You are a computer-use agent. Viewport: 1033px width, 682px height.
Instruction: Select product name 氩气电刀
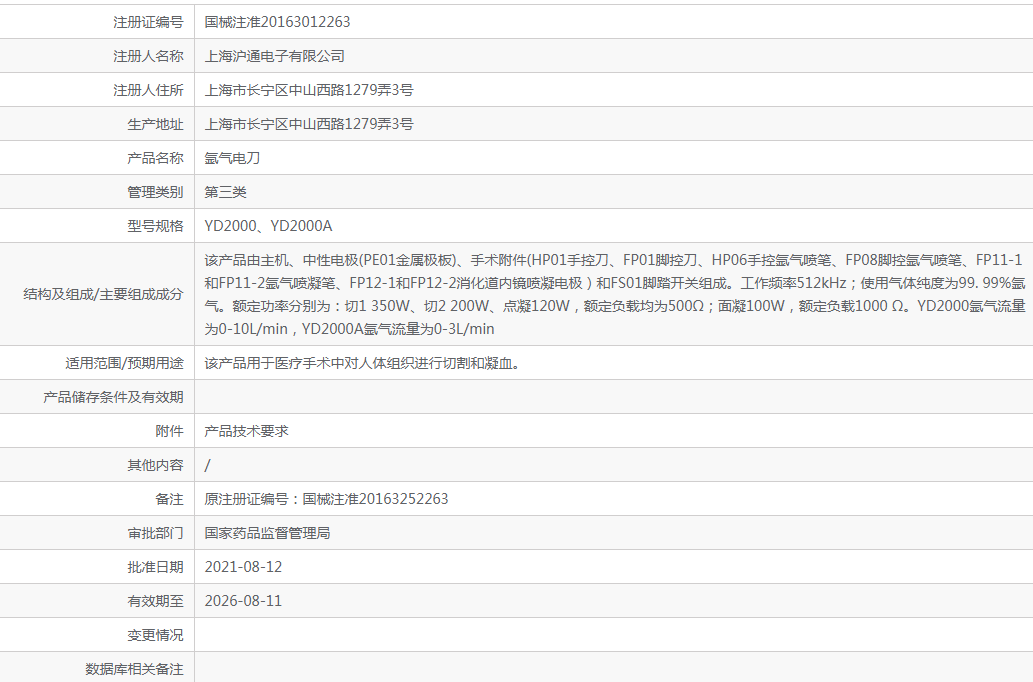coord(233,158)
